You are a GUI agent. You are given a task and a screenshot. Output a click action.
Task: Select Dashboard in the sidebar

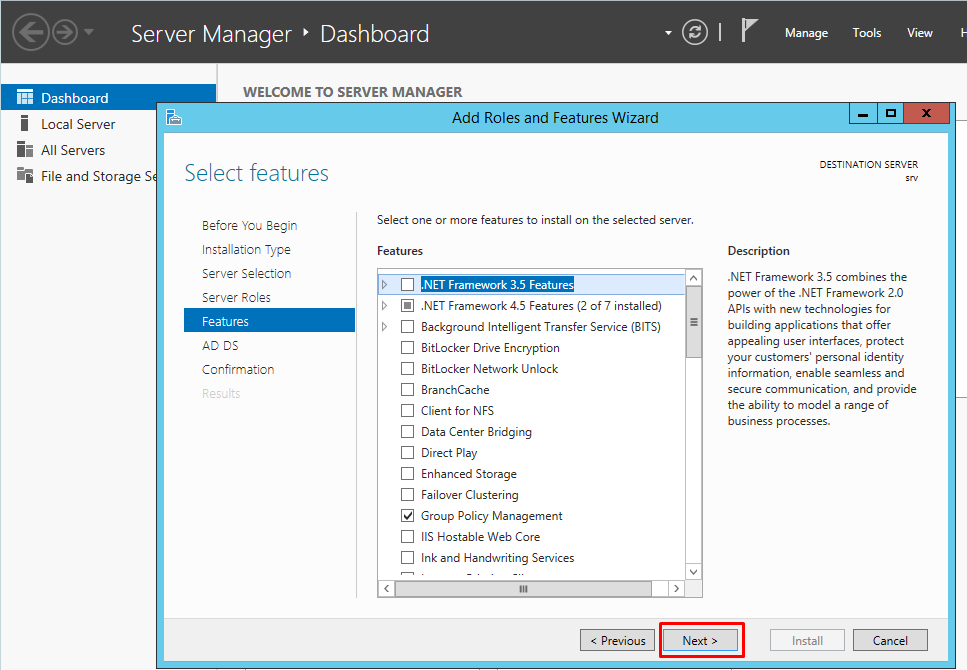click(109, 97)
